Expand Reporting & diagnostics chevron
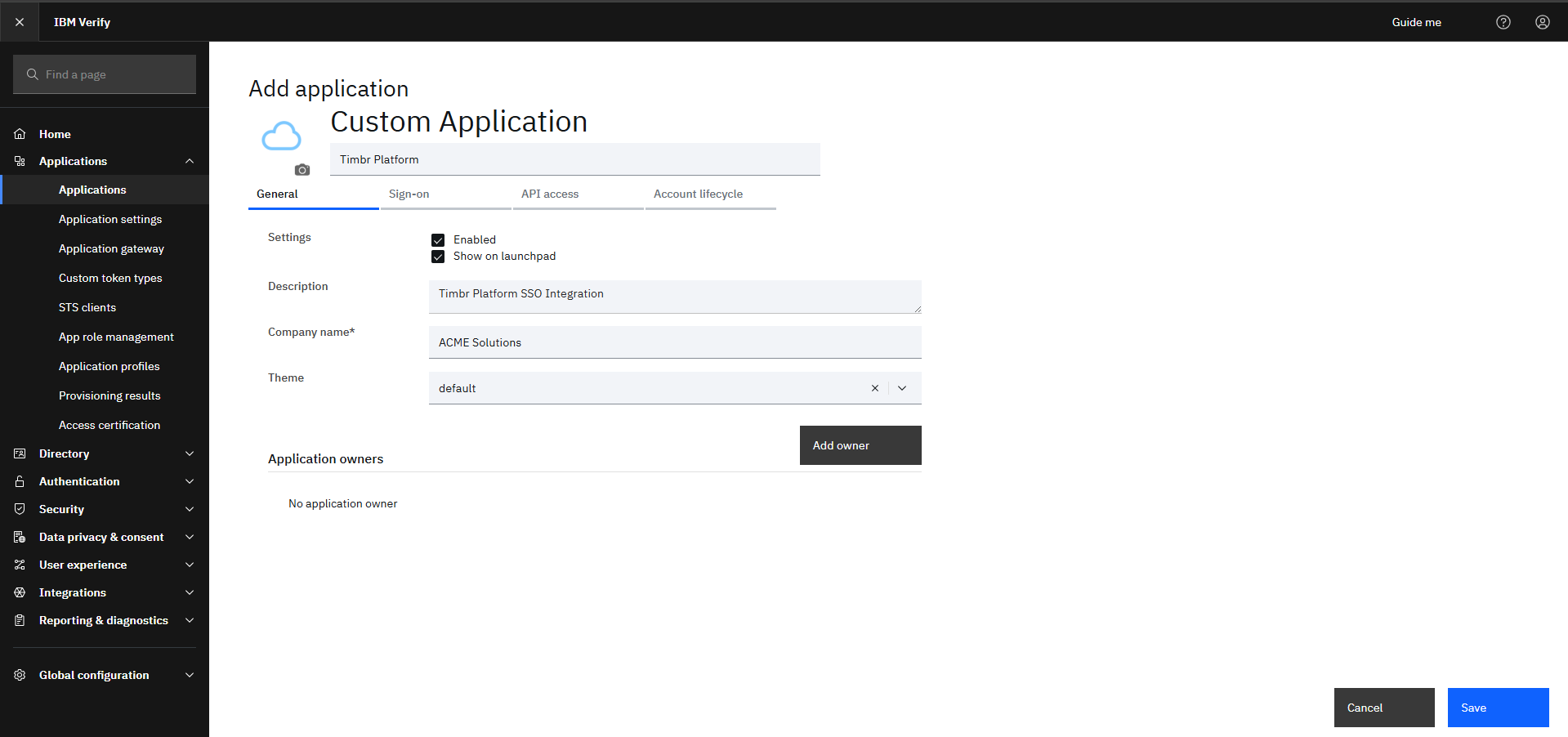Image resolution: width=1568 pixels, height=737 pixels. pos(190,620)
